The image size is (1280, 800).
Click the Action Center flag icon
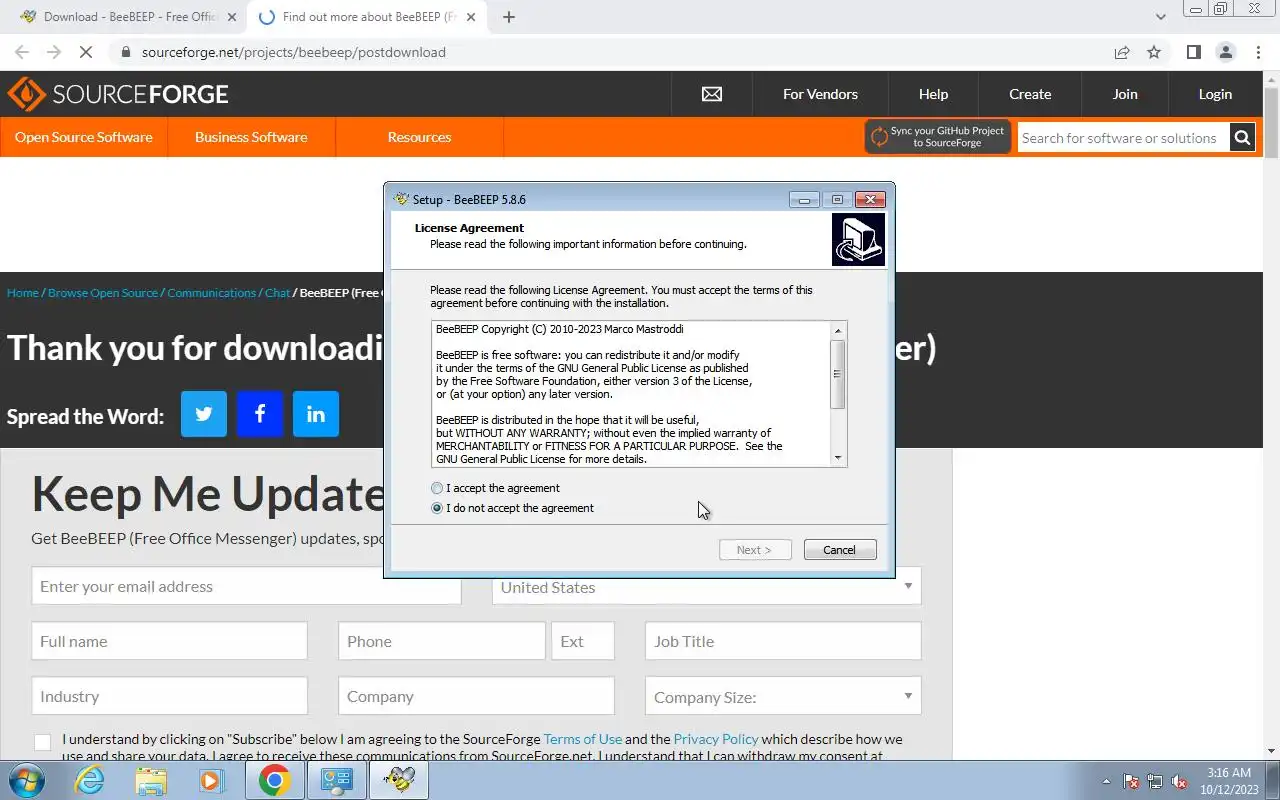1132,781
